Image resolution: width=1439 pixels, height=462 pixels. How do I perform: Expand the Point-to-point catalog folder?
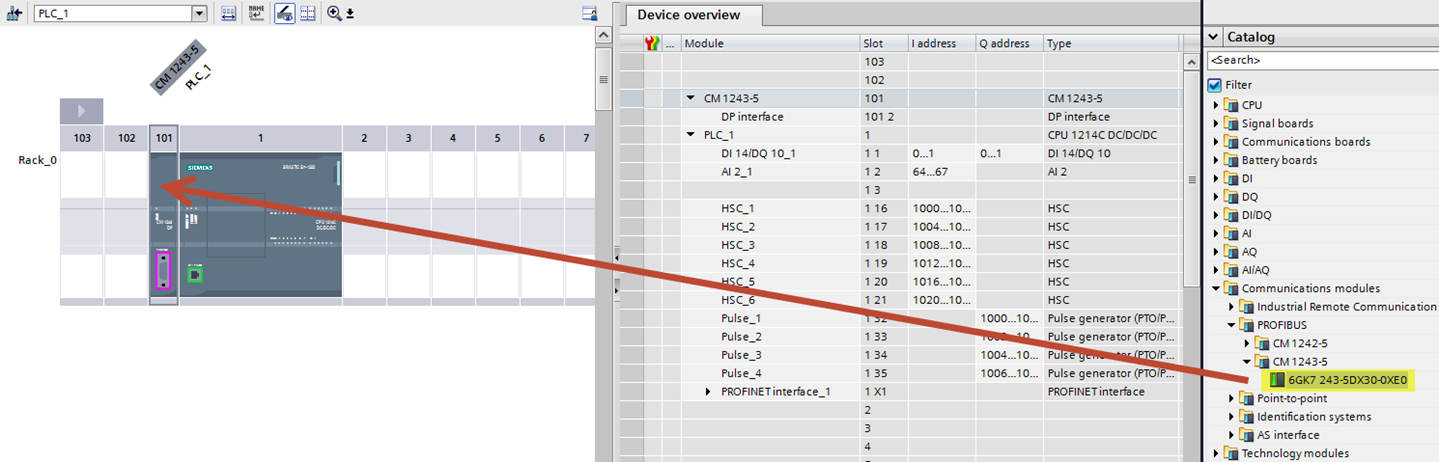pyautogui.click(x=1232, y=398)
